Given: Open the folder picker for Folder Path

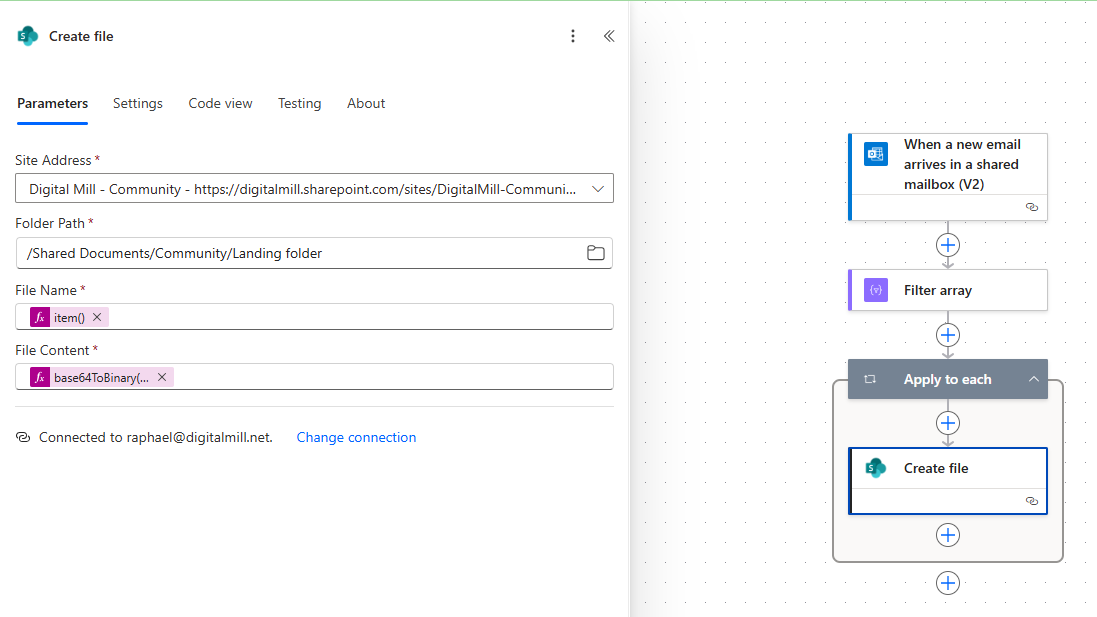Looking at the screenshot, I should pos(595,253).
